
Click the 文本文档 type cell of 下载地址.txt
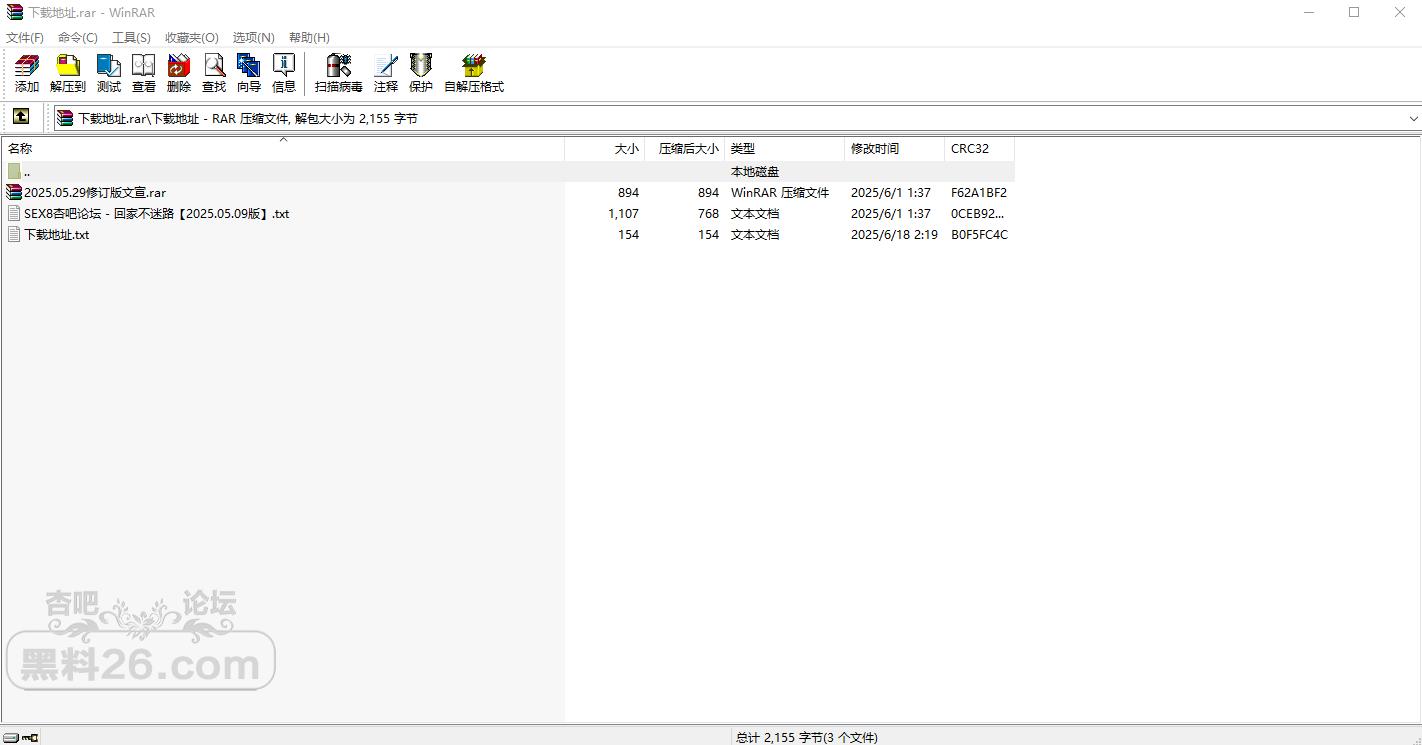tap(755, 234)
